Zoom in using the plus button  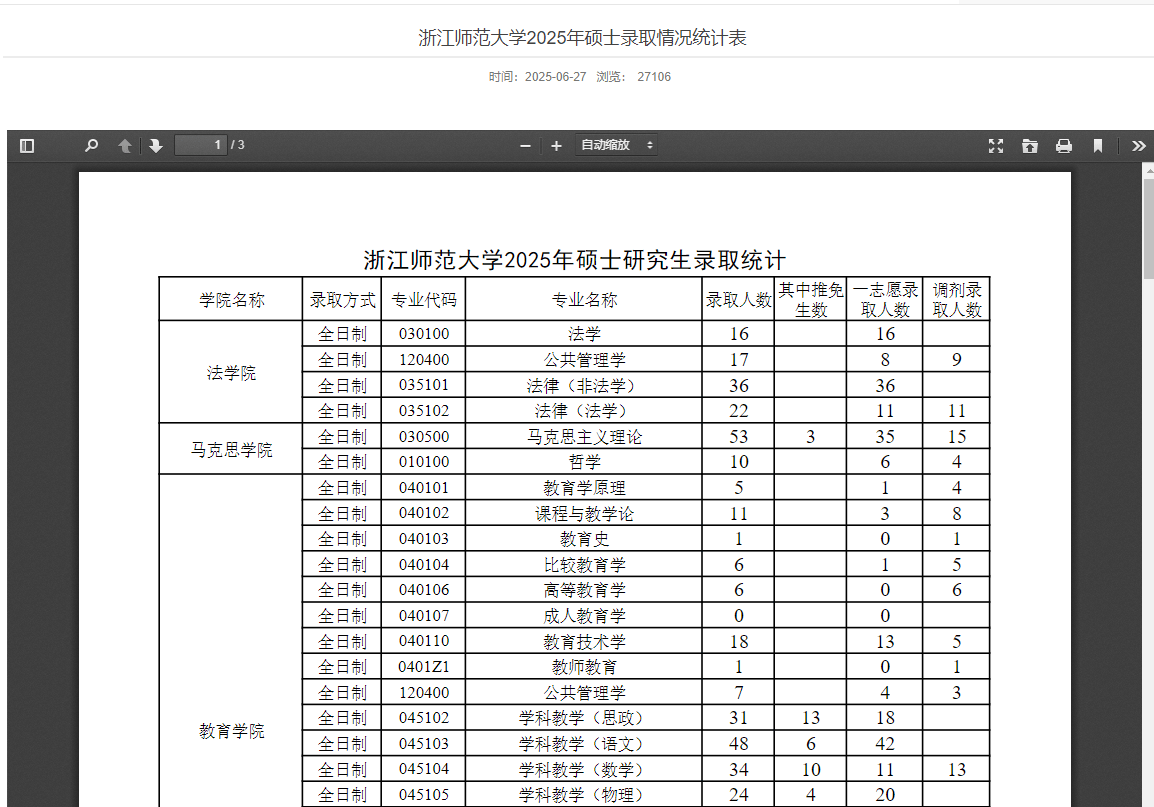point(557,146)
